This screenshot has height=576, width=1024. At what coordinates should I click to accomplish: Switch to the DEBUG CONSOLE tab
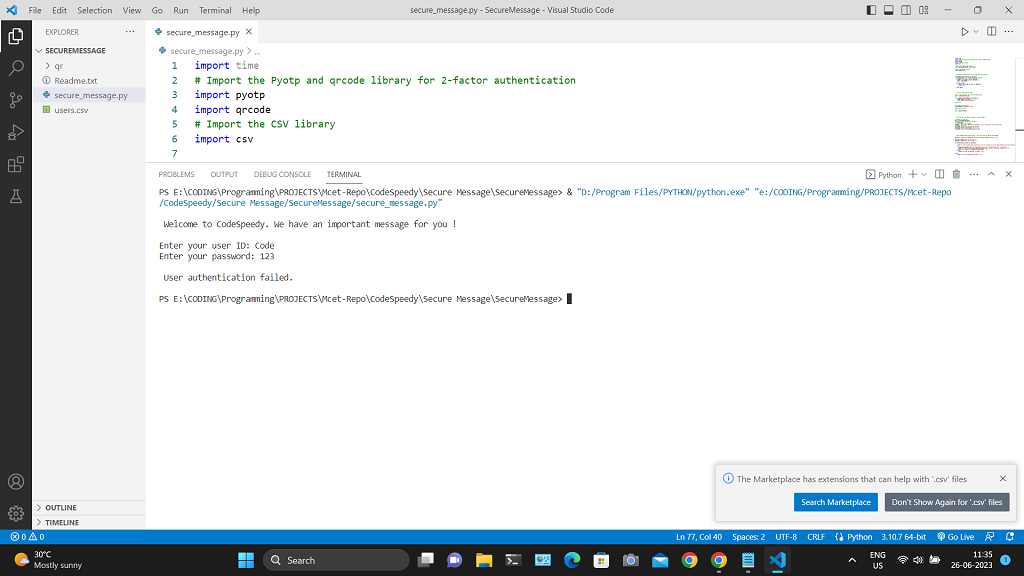pyautogui.click(x=282, y=174)
